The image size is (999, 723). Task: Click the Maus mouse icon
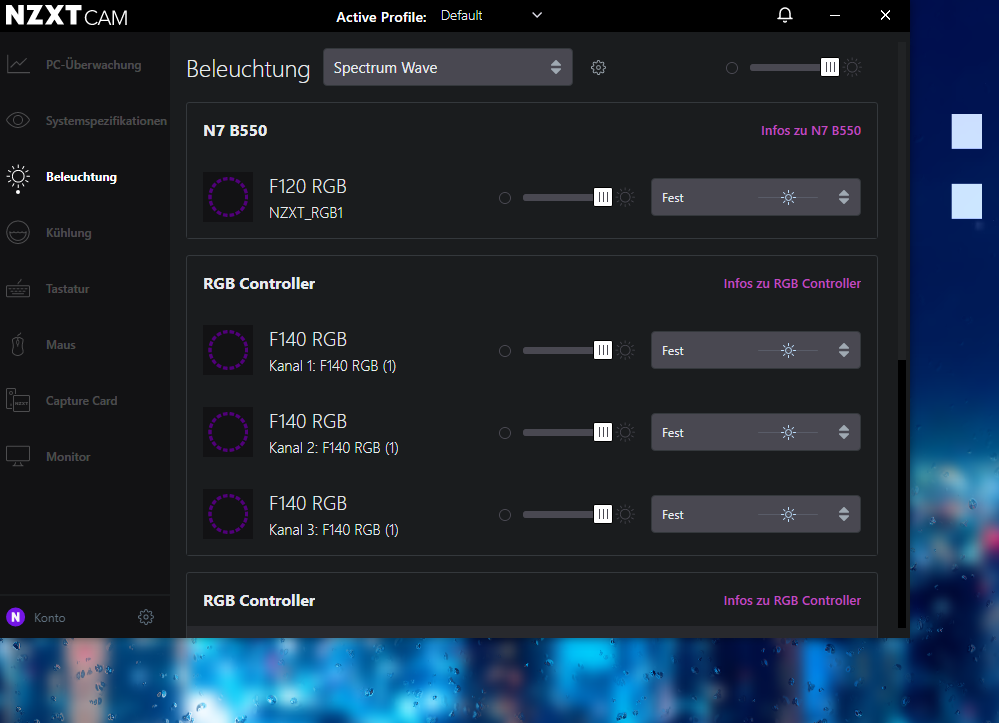pyautogui.click(x=18, y=345)
